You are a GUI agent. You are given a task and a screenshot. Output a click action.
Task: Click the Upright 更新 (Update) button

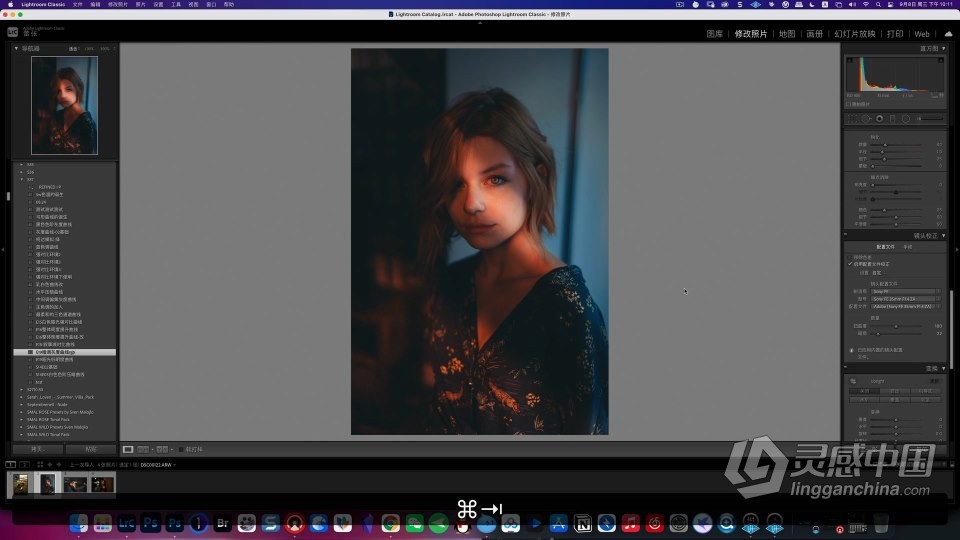tap(934, 381)
